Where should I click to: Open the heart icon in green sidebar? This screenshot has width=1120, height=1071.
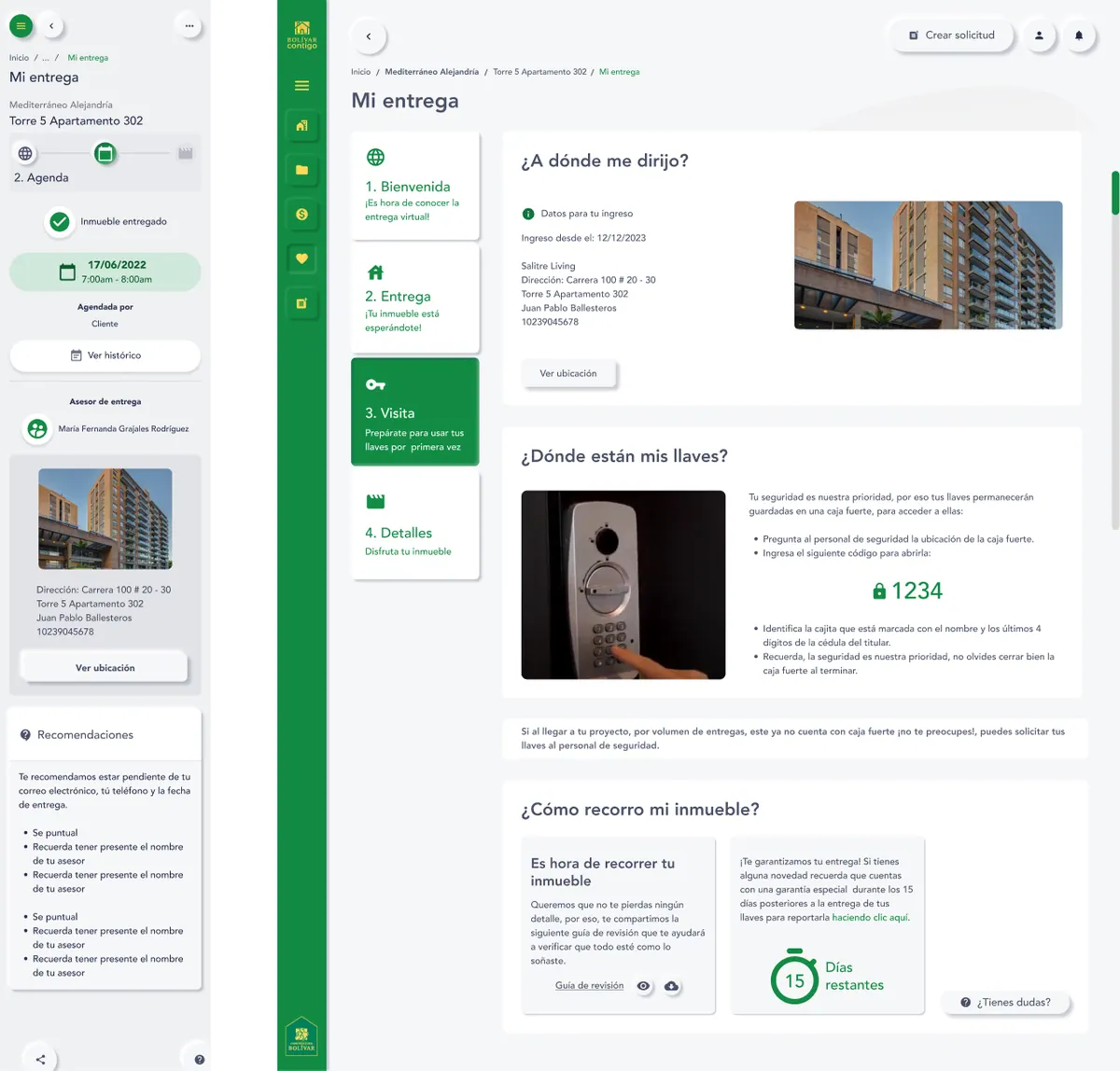coord(301,258)
